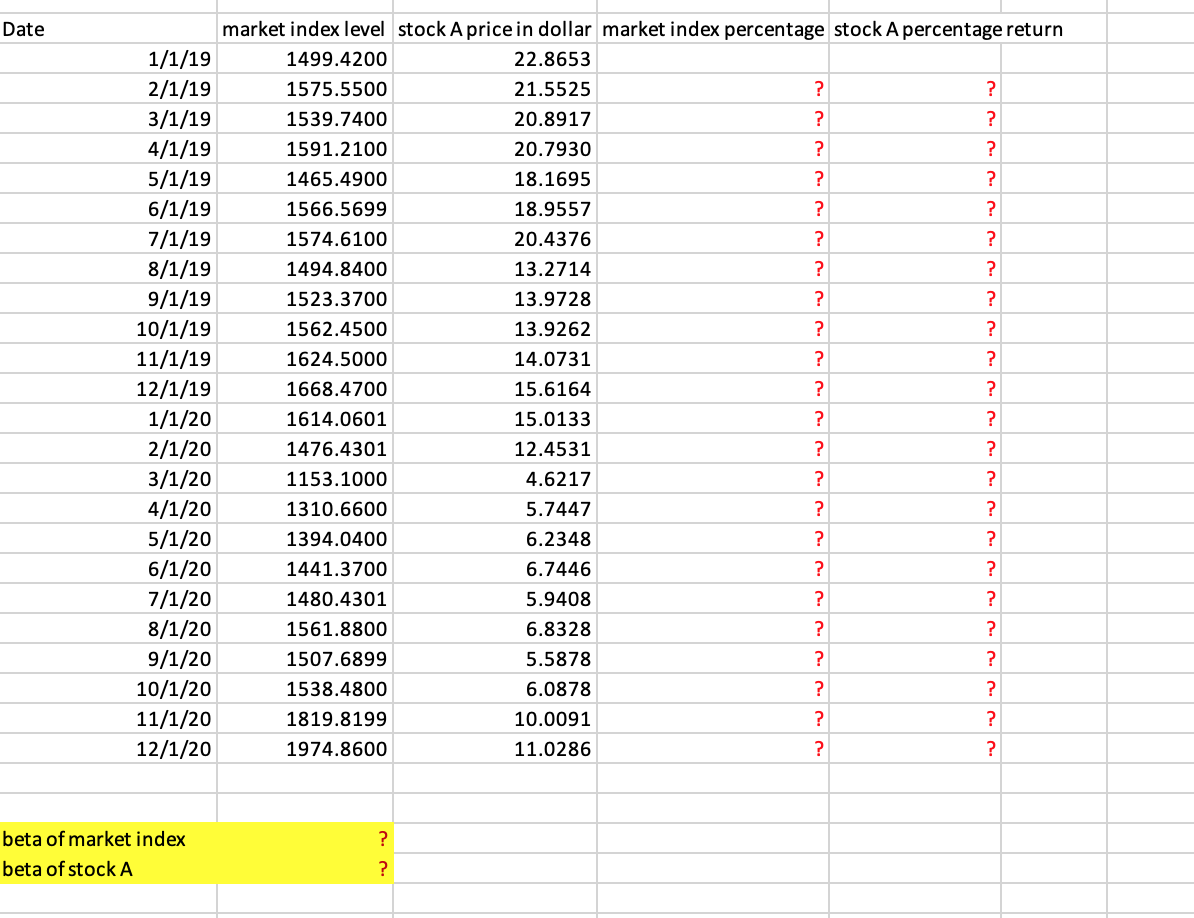The height and width of the screenshot is (918, 1194).
Task: Click the date cell 10/1/20
Action: pyautogui.click(x=108, y=689)
